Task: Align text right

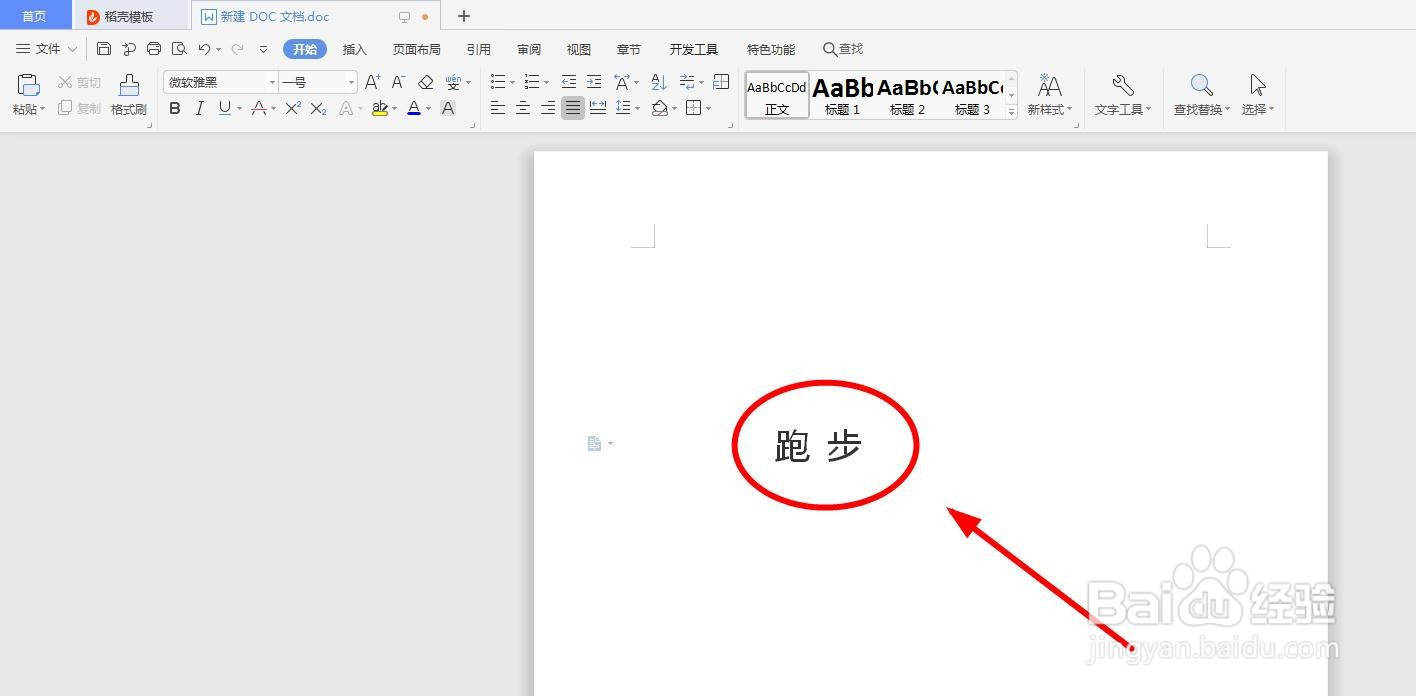Action: (548, 108)
